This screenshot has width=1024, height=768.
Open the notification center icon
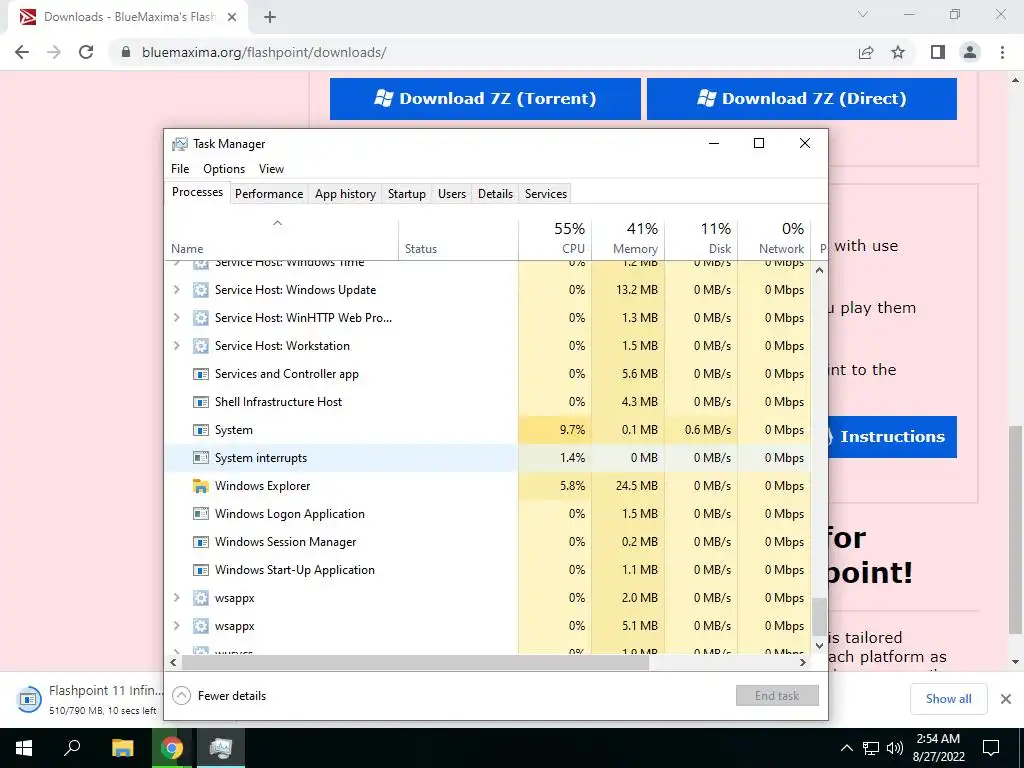point(991,748)
